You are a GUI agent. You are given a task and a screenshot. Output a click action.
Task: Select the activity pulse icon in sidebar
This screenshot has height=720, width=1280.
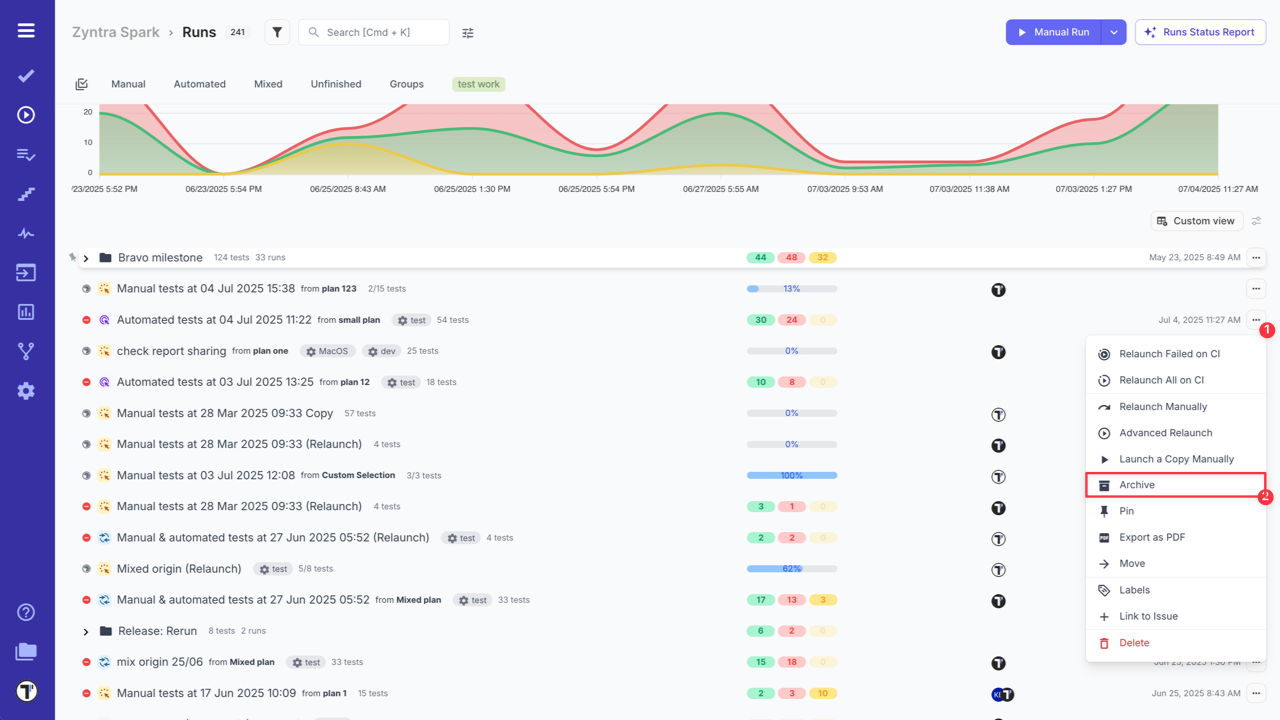26,233
